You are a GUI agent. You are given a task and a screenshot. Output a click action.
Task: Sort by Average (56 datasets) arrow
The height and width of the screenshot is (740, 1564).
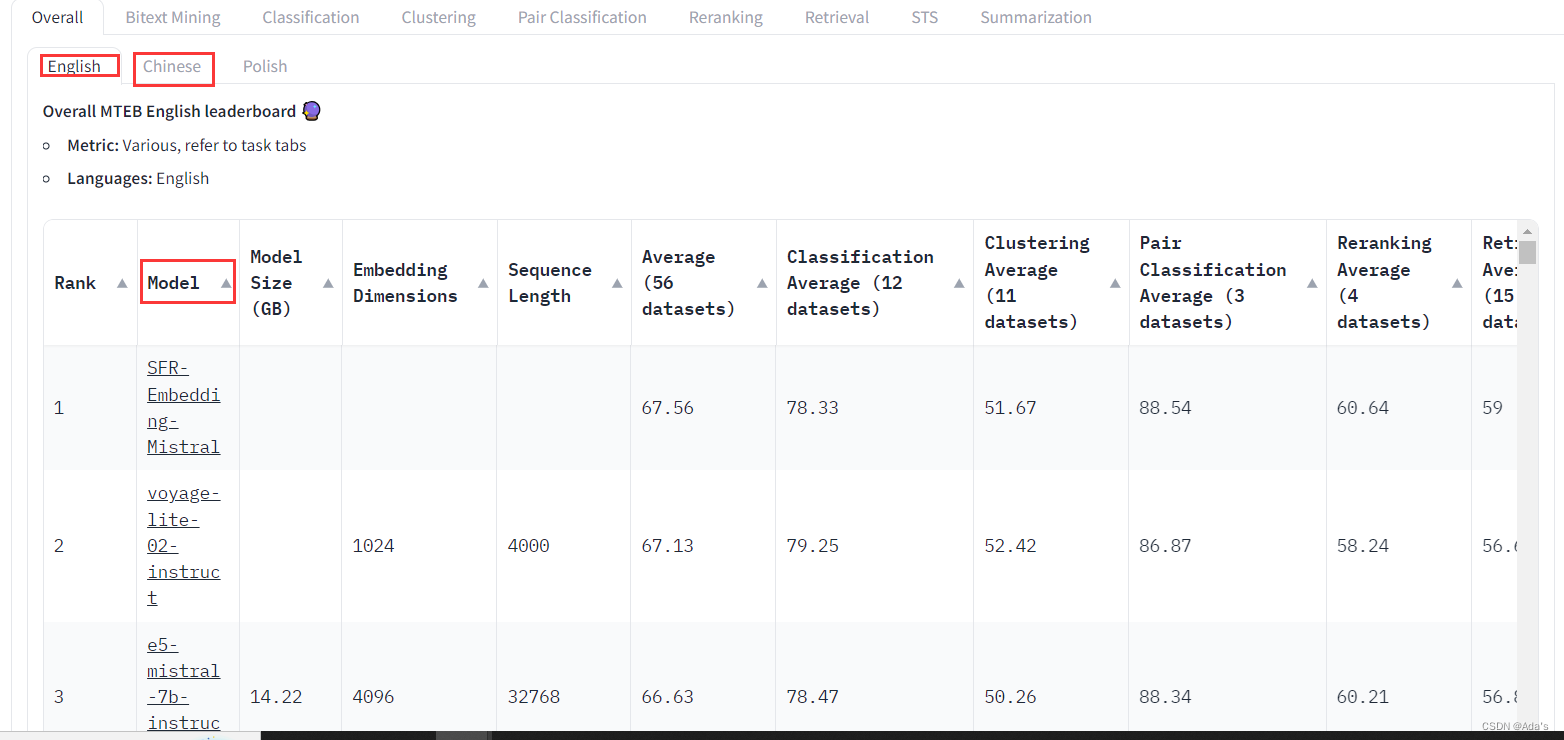762,283
